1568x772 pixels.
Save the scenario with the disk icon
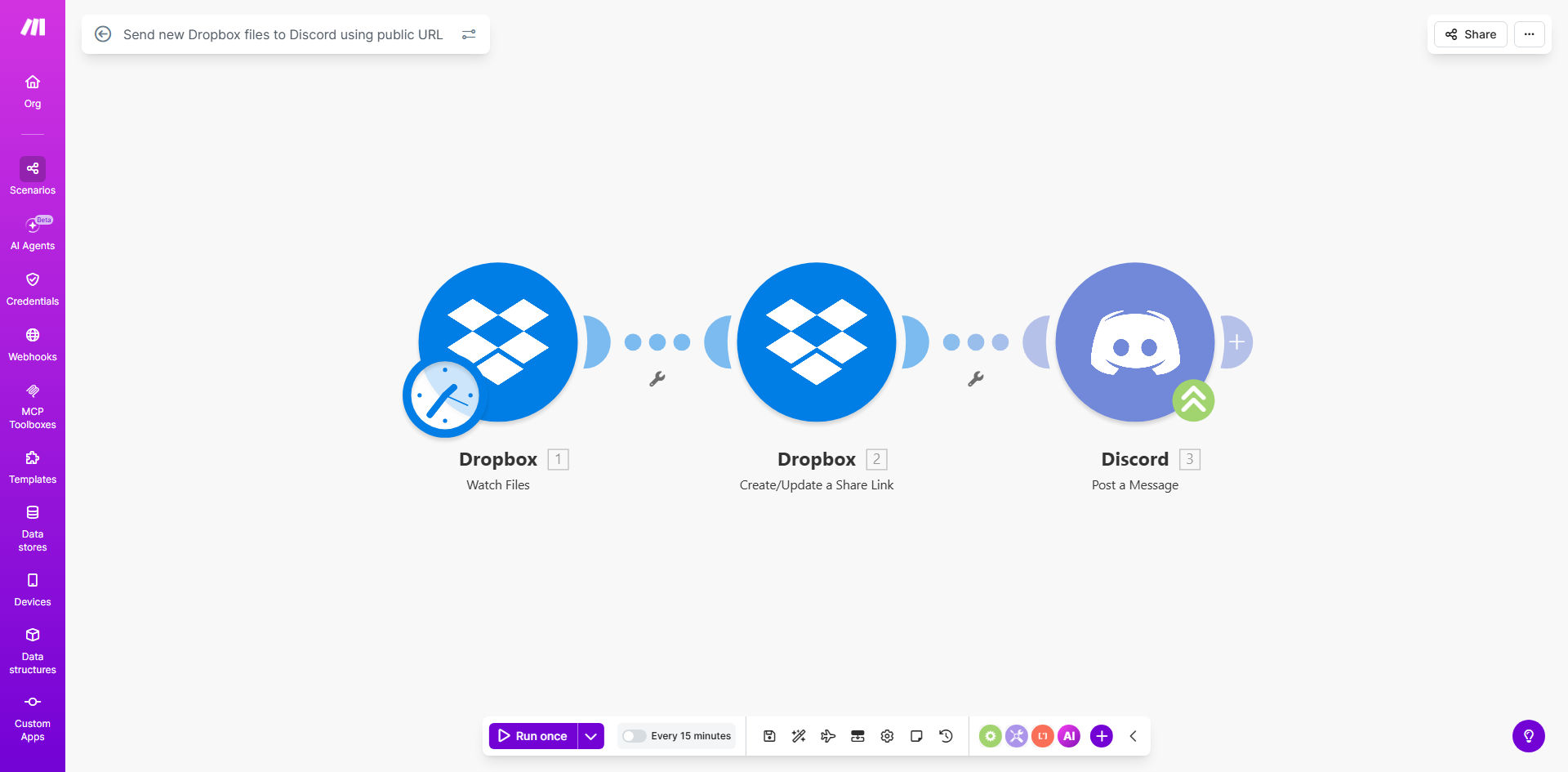click(x=769, y=736)
